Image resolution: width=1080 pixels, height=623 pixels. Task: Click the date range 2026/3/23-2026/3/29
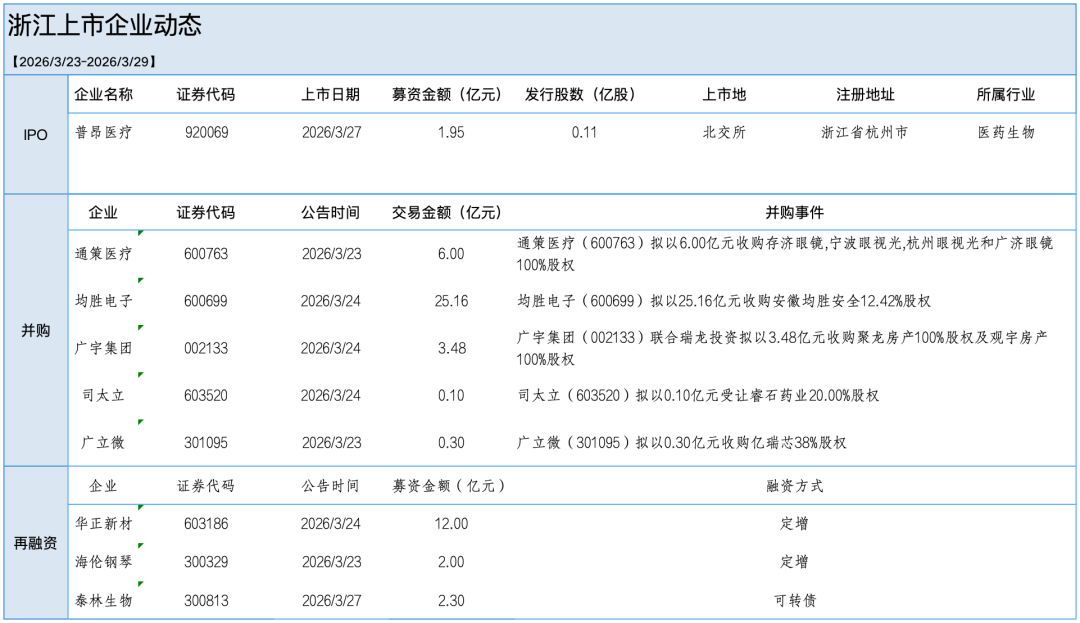coord(84,61)
